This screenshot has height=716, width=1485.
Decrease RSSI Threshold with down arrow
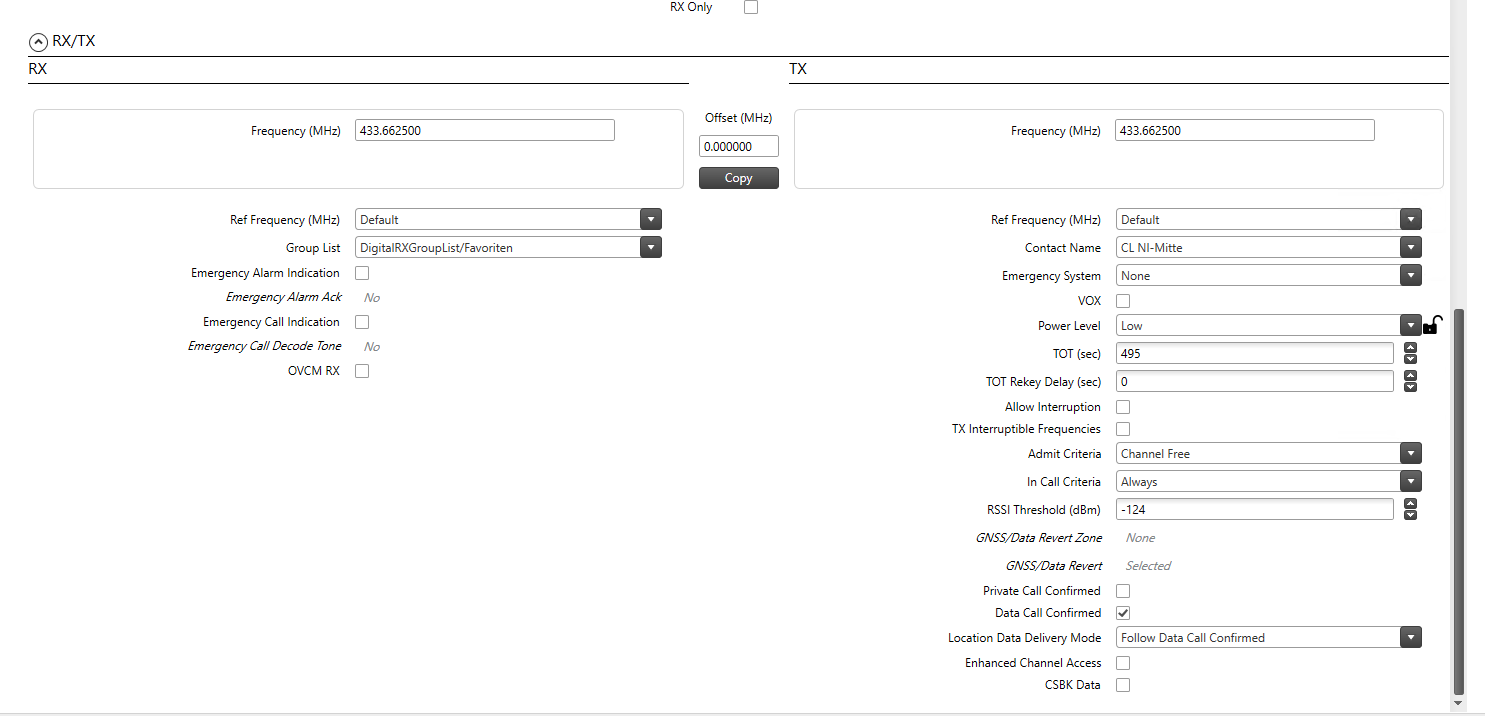click(x=1410, y=515)
